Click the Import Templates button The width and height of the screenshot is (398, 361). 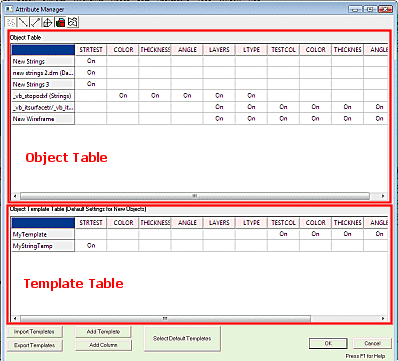(x=34, y=332)
